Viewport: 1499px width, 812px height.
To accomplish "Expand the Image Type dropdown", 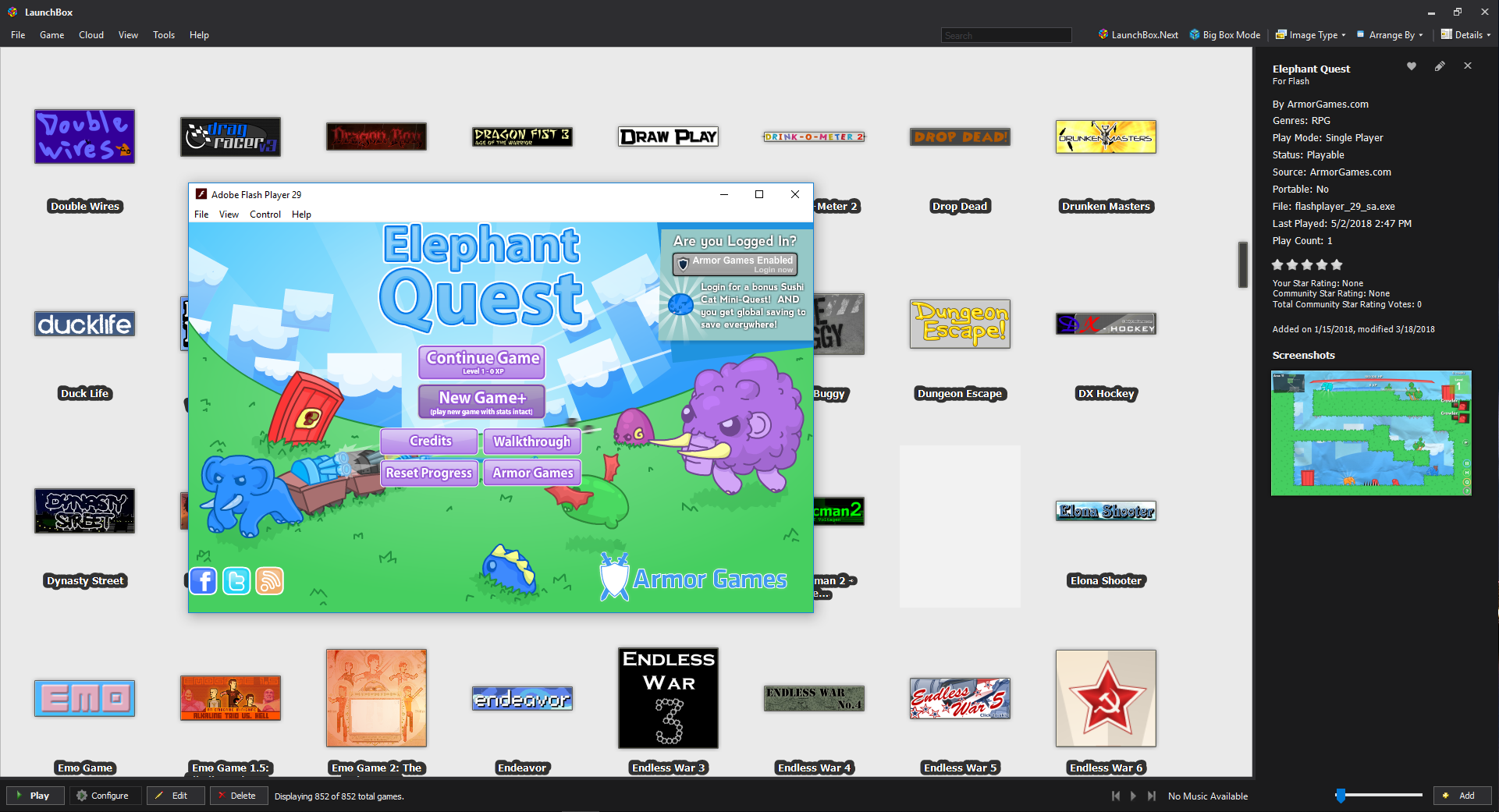I will coord(1311,35).
